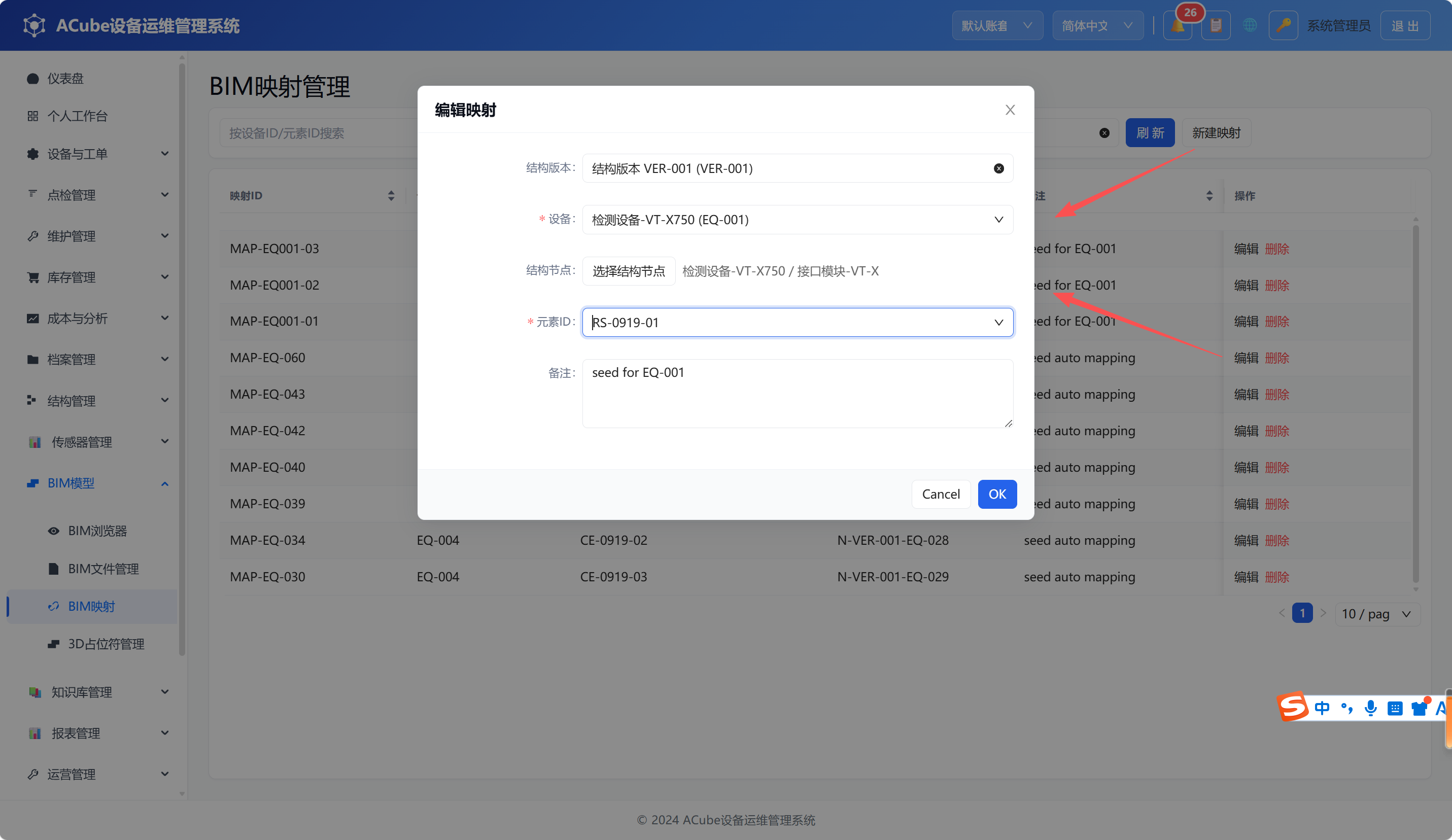The image size is (1452, 840).
Task: Go to pagination page 1
Action: (x=1302, y=613)
